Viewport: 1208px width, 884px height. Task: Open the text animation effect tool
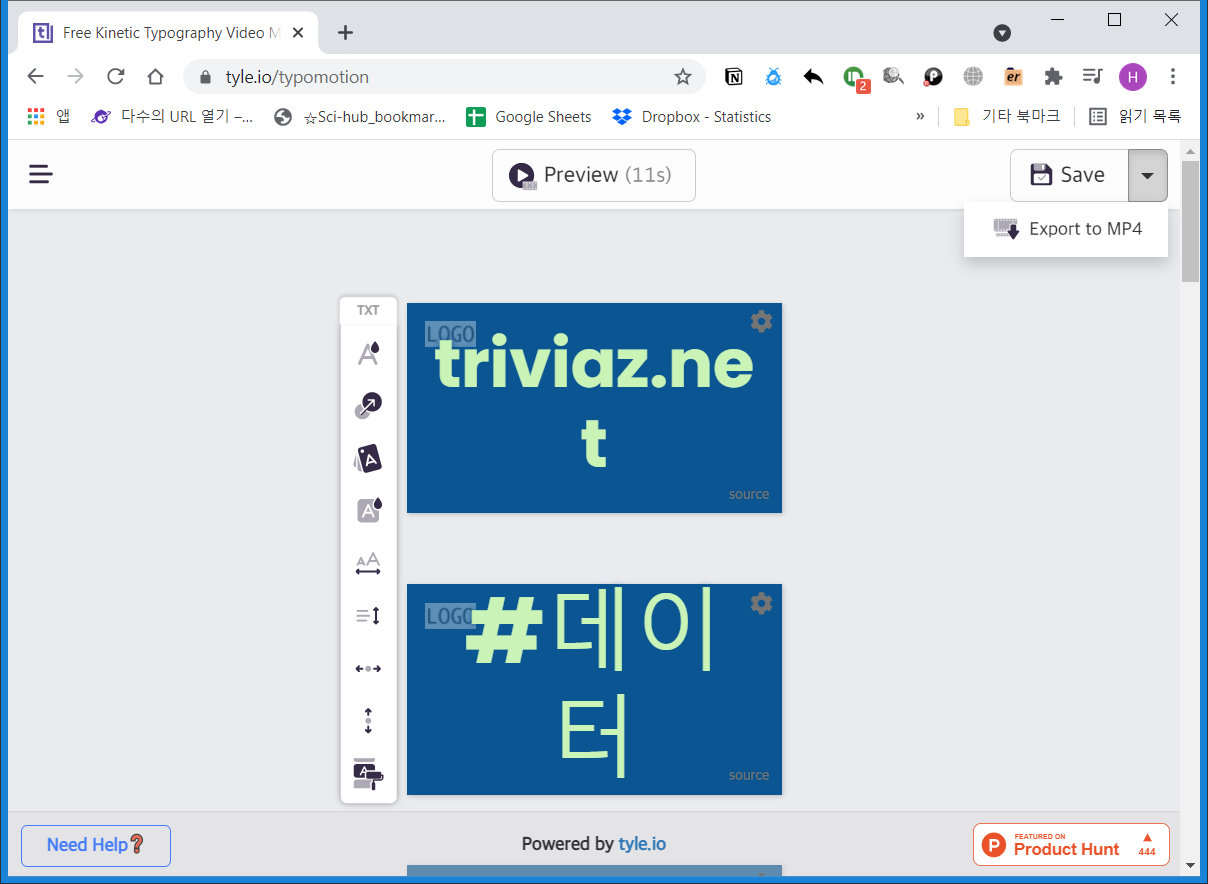click(368, 406)
